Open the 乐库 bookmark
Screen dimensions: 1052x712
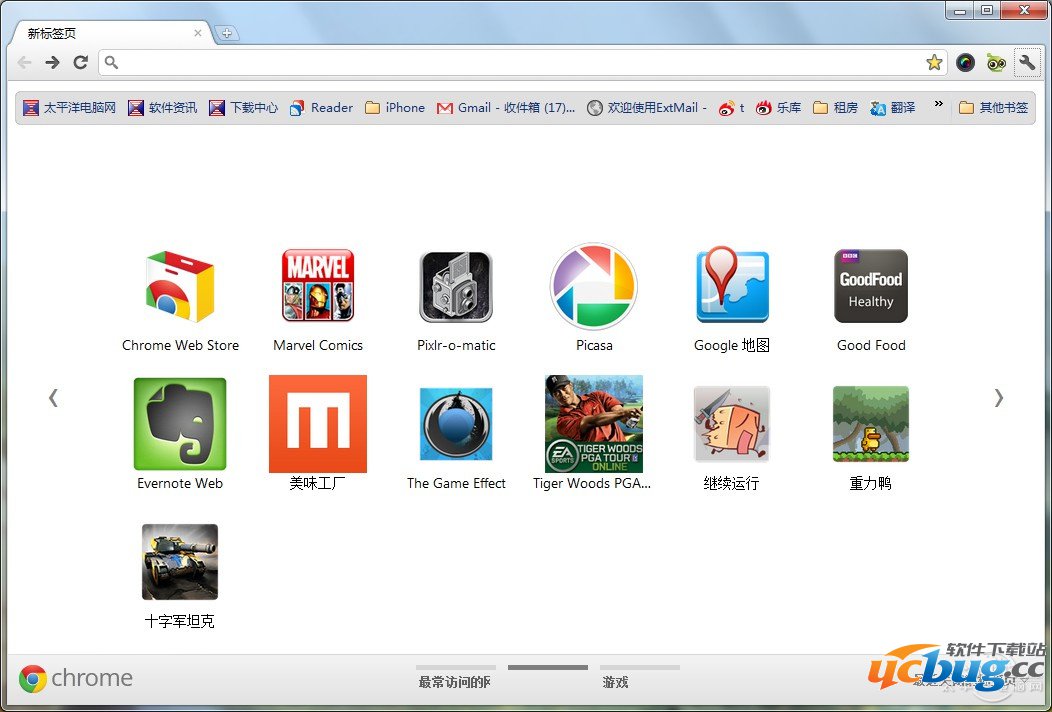pos(778,107)
